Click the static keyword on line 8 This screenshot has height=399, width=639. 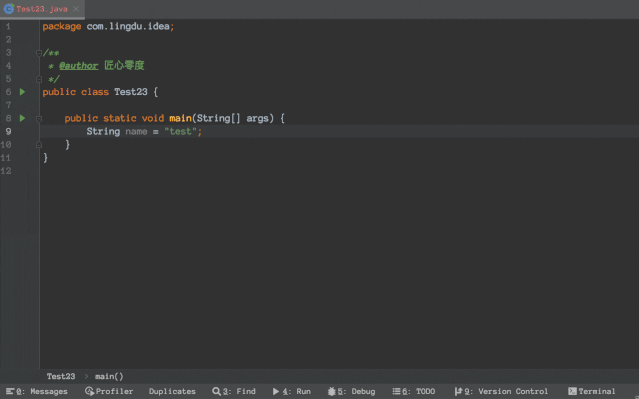(x=119, y=118)
